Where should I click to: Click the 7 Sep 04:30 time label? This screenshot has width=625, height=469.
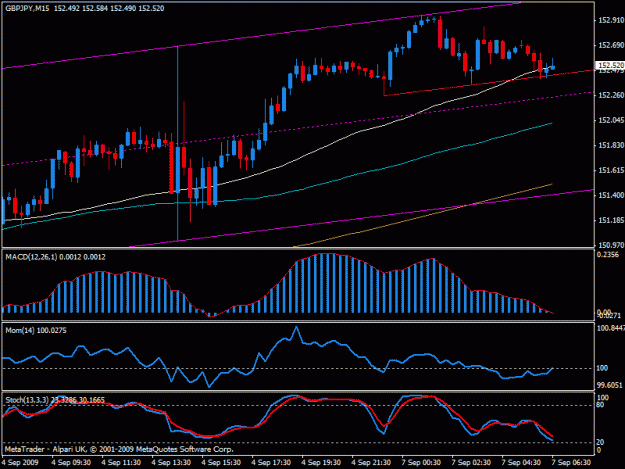pyautogui.click(x=521, y=462)
